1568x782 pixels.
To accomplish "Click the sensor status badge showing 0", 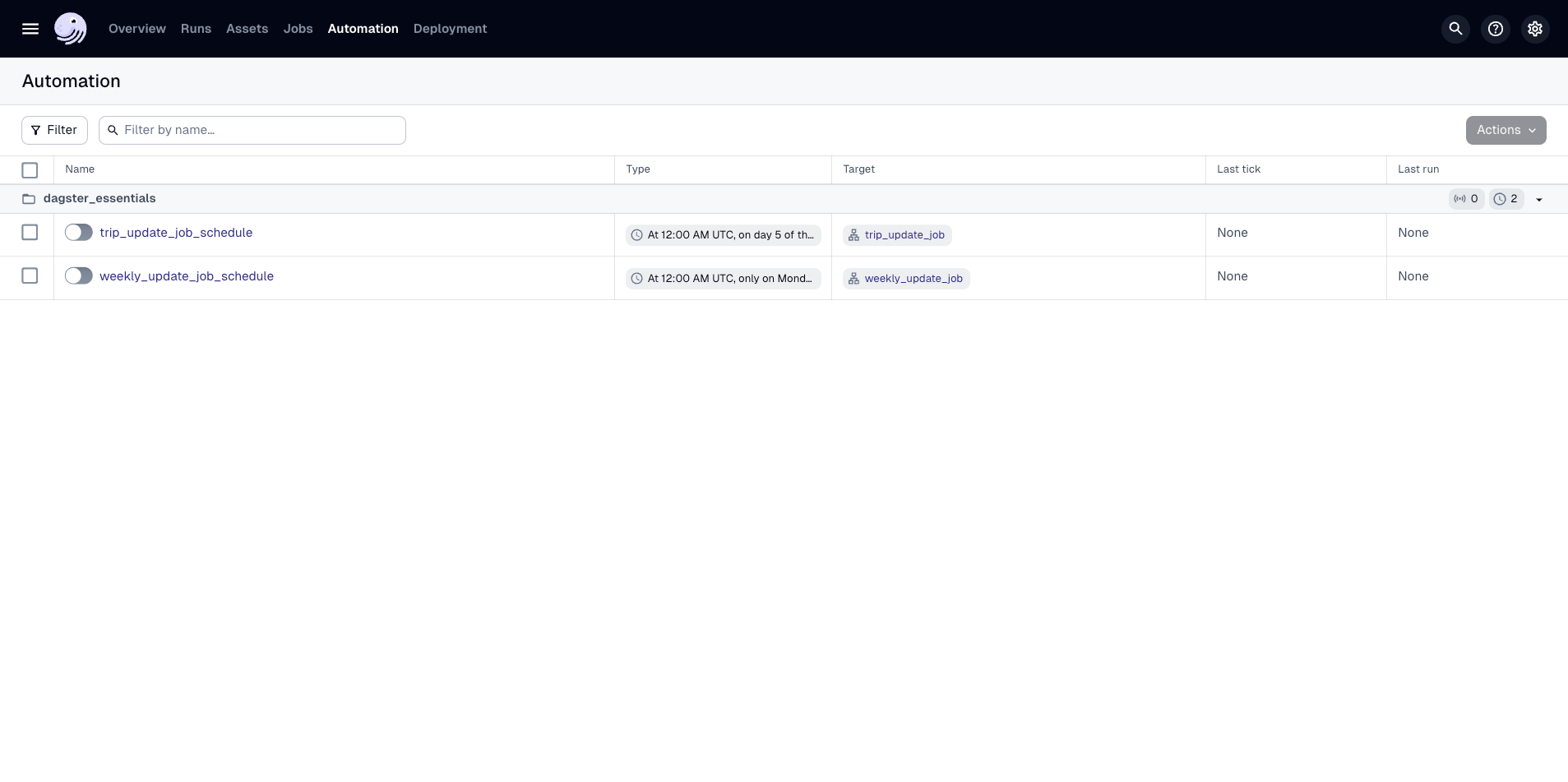I will [1465, 198].
